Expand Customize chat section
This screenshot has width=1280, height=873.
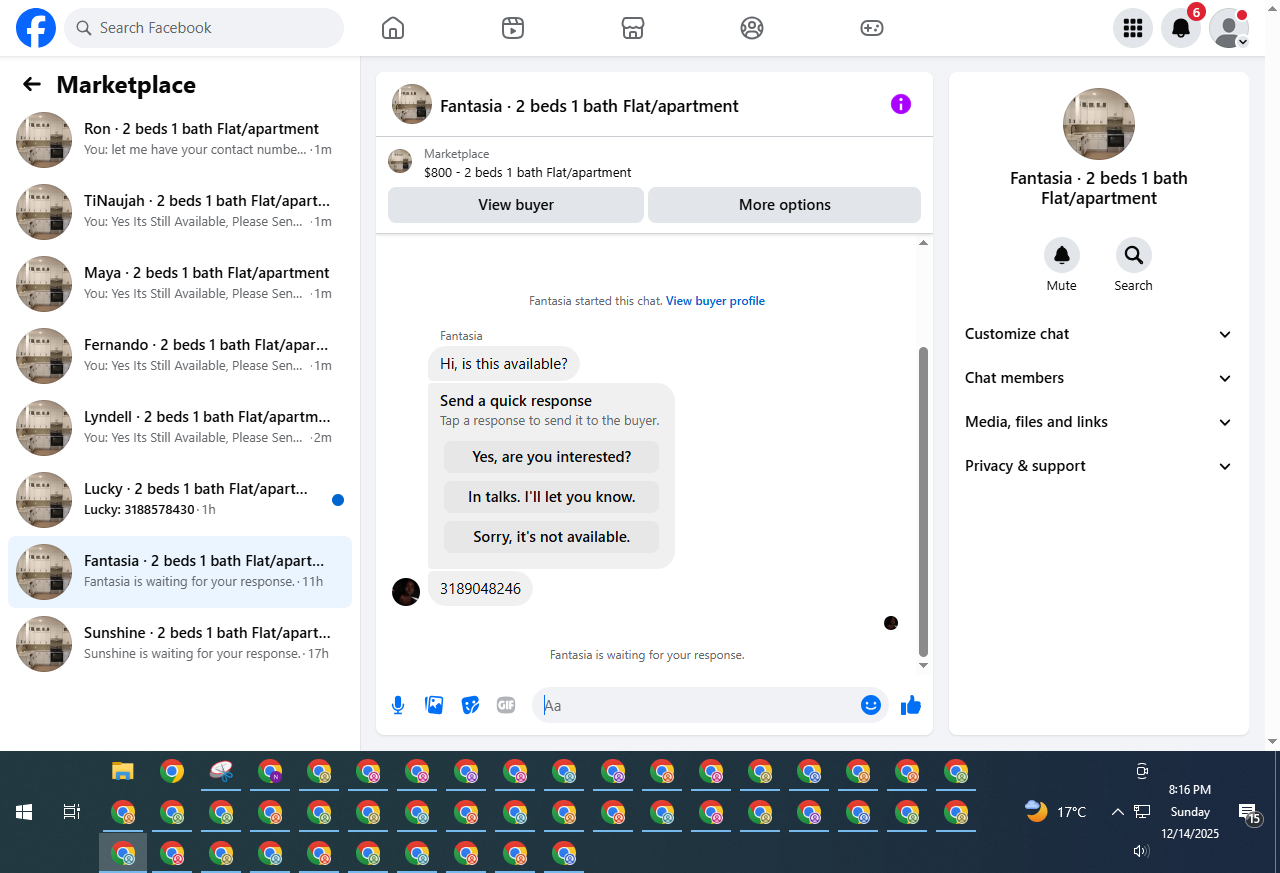pyautogui.click(x=1098, y=334)
